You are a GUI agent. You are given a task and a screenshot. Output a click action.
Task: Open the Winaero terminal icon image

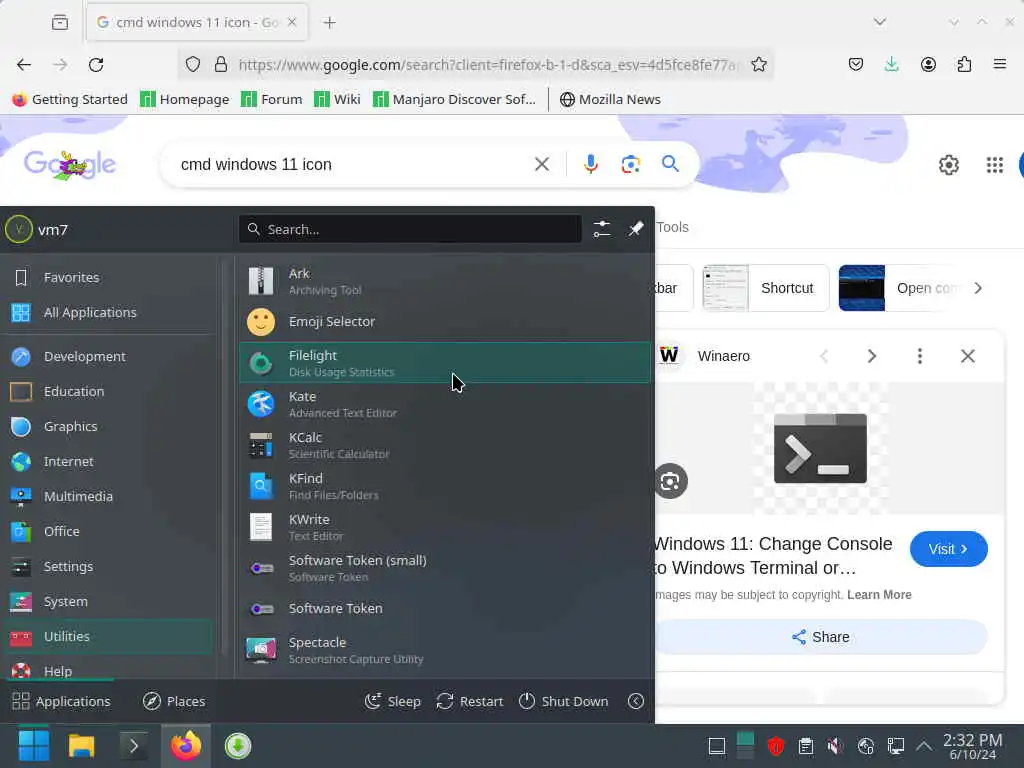click(x=820, y=448)
